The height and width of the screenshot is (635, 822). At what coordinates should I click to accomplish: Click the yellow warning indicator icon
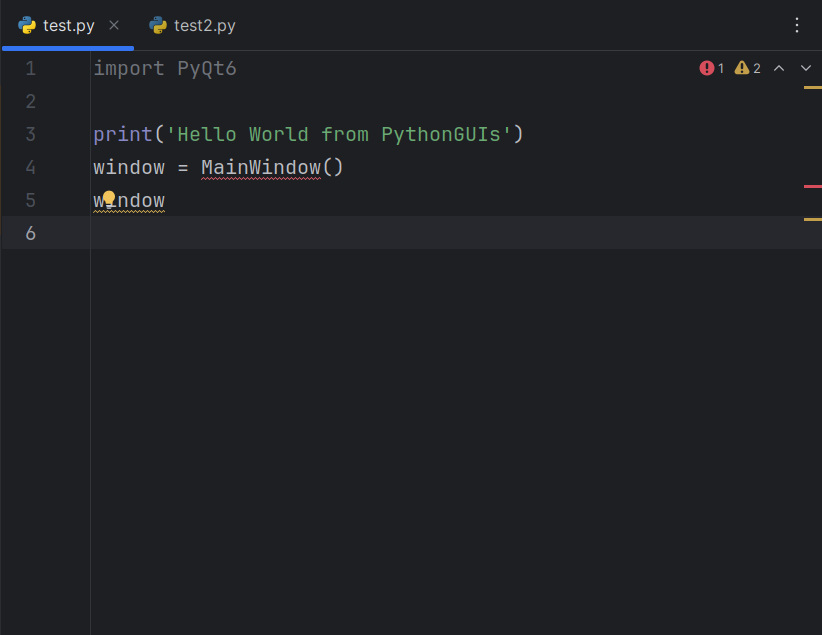(x=742, y=68)
